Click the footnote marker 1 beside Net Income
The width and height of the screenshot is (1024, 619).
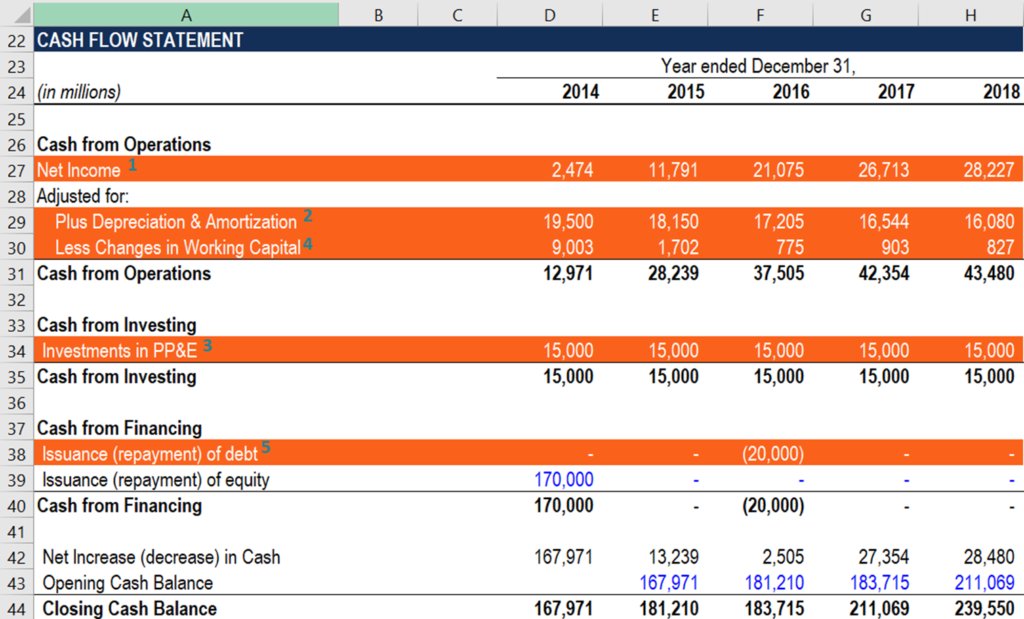(x=131, y=164)
